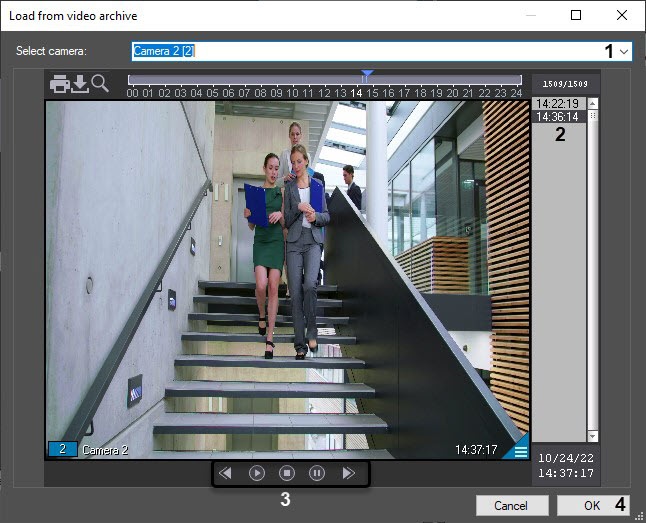Step back to the previous frame
The image size is (646, 523).
click(226, 473)
